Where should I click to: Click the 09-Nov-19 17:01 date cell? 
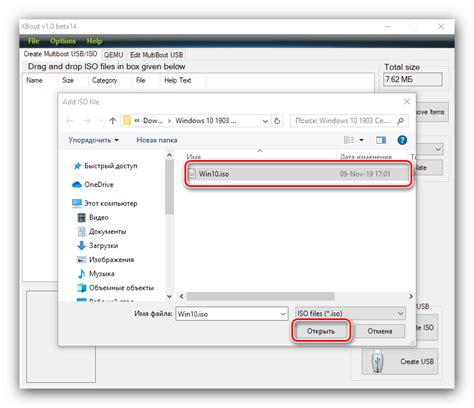tap(365, 174)
